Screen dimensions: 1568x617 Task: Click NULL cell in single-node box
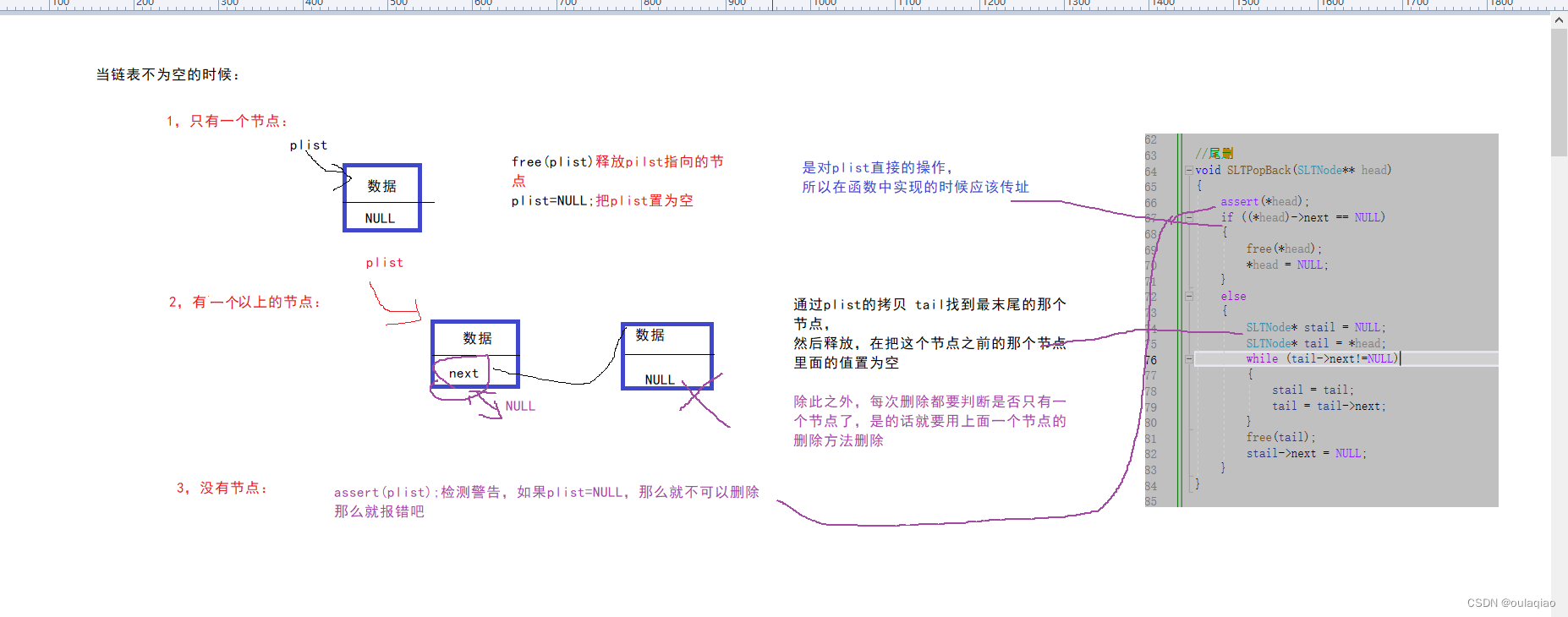tap(381, 217)
